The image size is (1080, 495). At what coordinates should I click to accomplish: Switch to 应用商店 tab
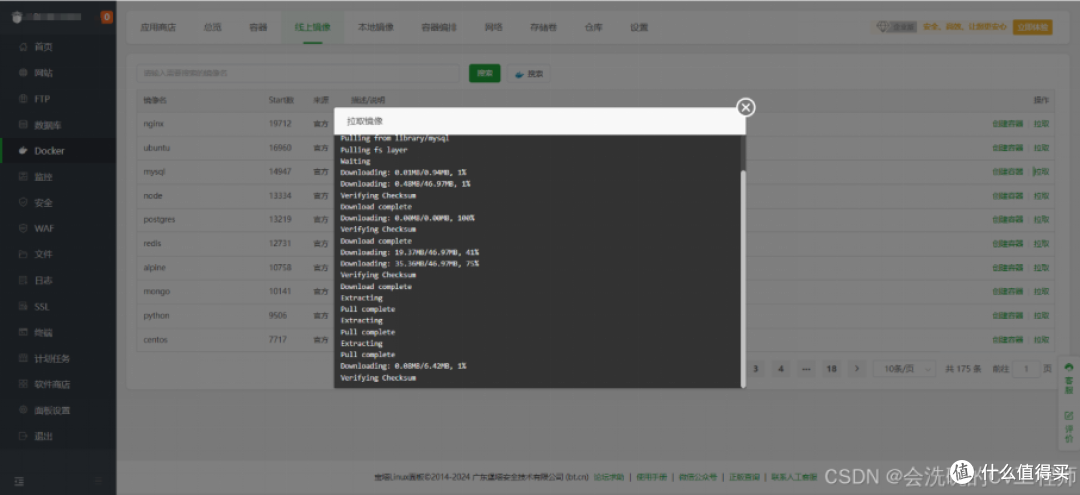(x=158, y=28)
